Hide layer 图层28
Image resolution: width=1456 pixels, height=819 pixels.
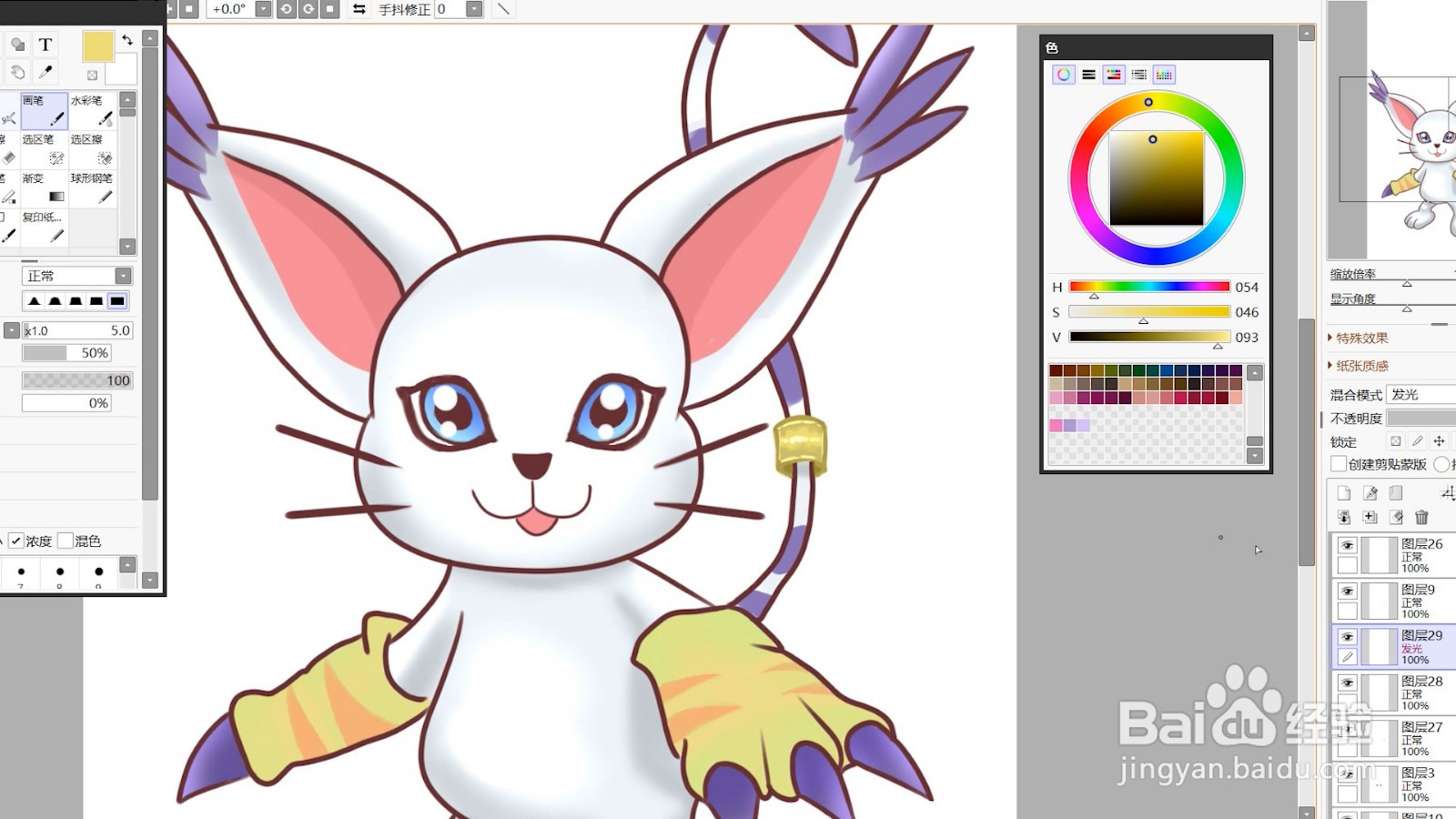[1348, 682]
